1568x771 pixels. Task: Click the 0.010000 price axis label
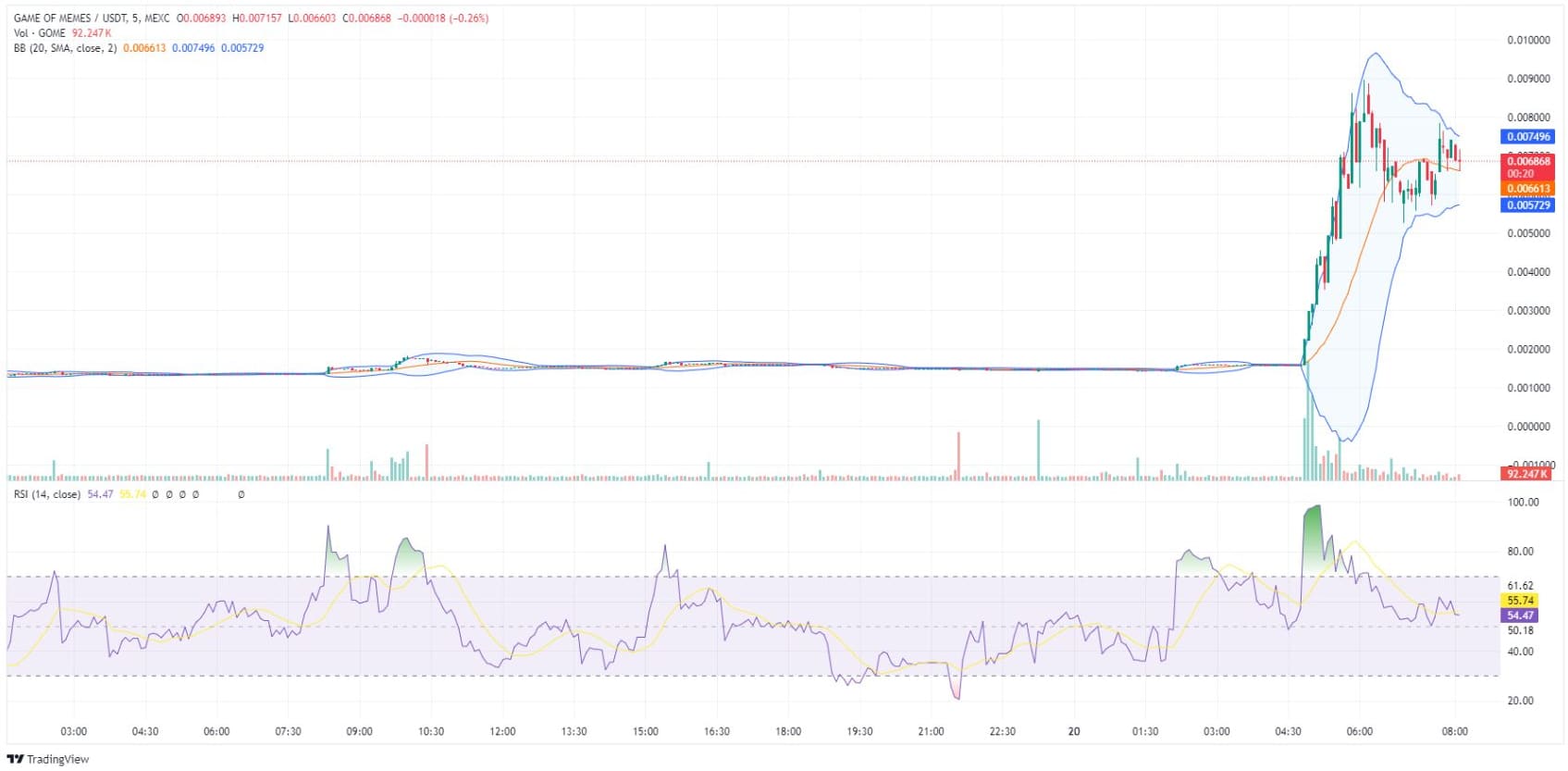[x=1528, y=41]
